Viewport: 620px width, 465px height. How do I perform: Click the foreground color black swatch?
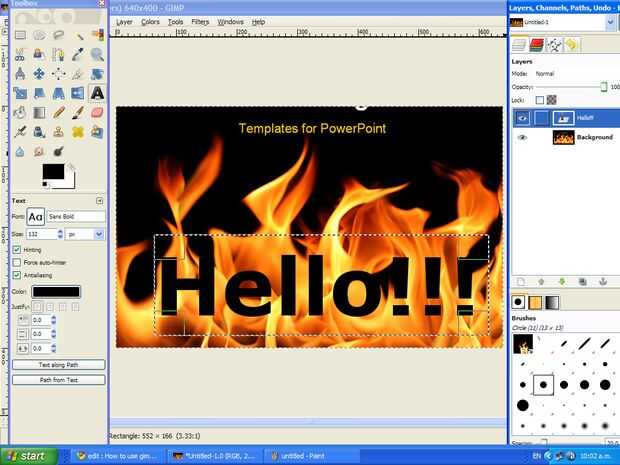53,172
